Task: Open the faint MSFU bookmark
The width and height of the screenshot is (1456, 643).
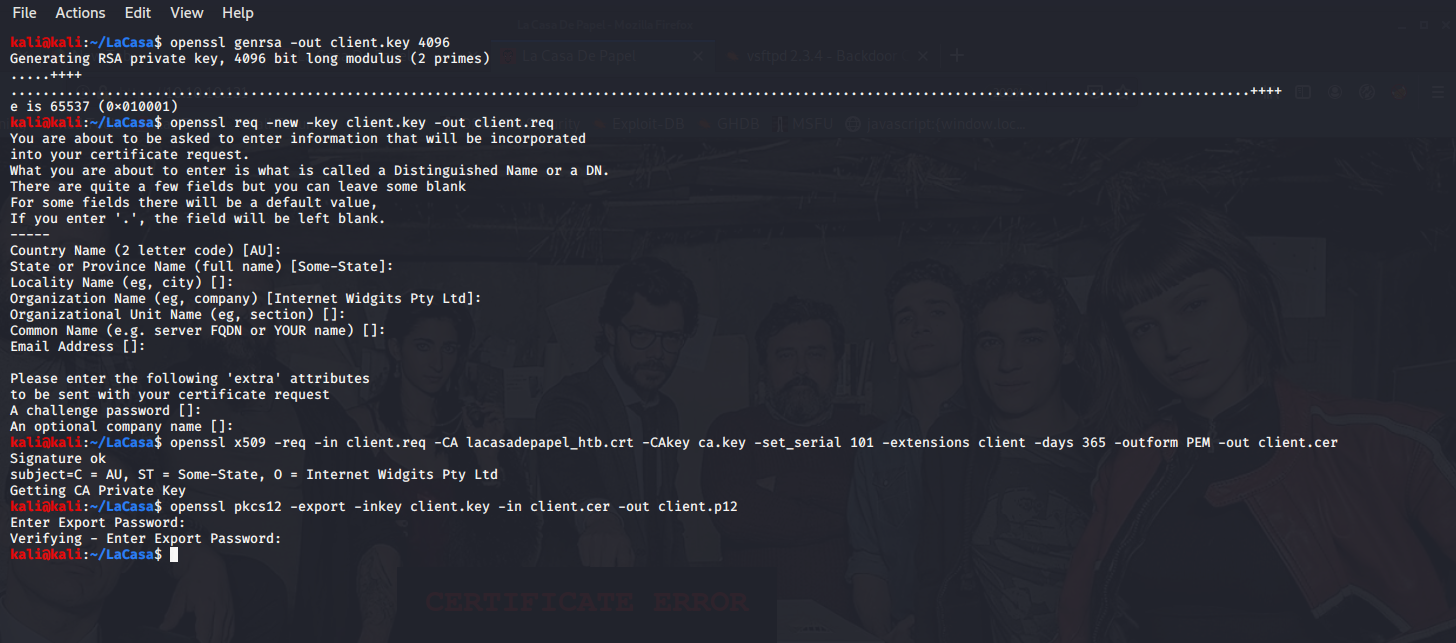Action: click(810, 125)
